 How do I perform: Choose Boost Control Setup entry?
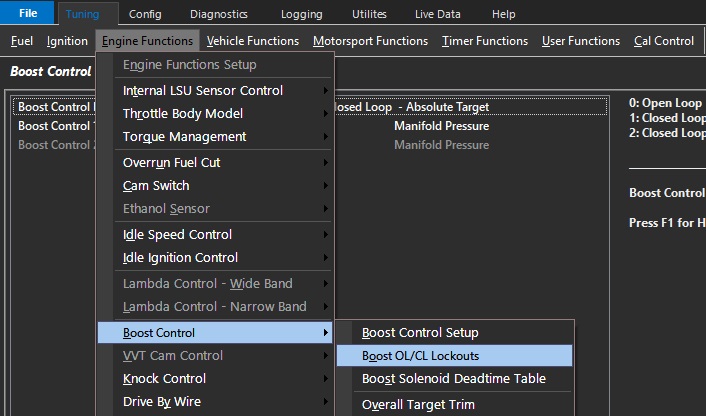[x=420, y=332]
